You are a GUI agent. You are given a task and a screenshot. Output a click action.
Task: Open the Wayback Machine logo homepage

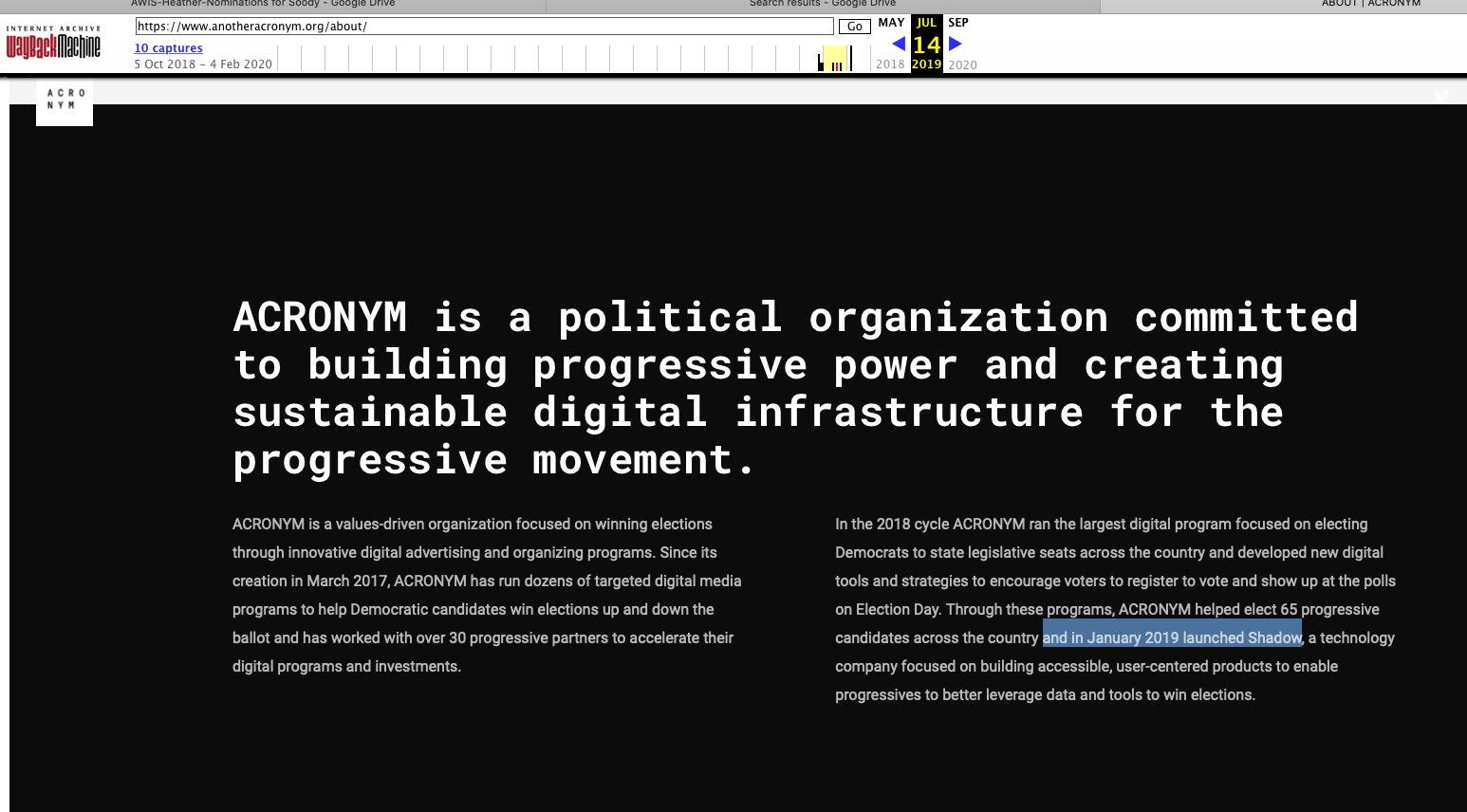53,43
